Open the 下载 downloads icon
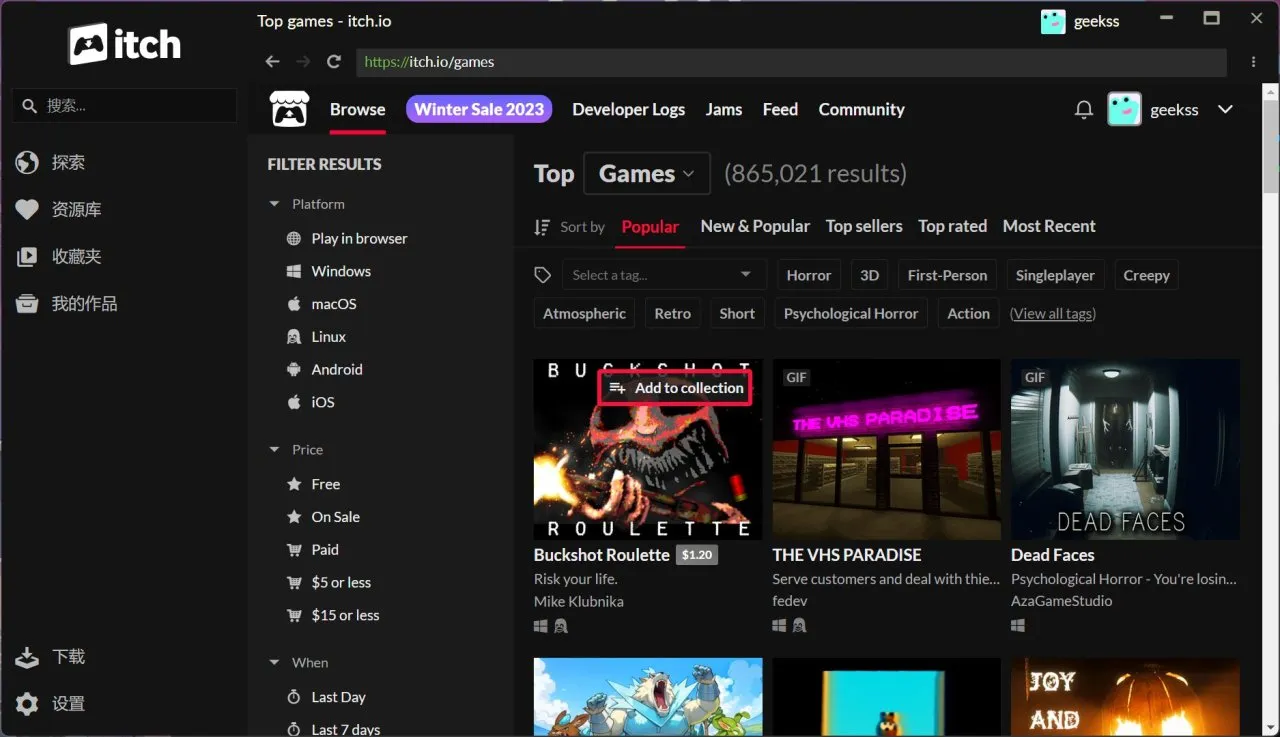The image size is (1280, 737). pyautogui.click(x=27, y=656)
